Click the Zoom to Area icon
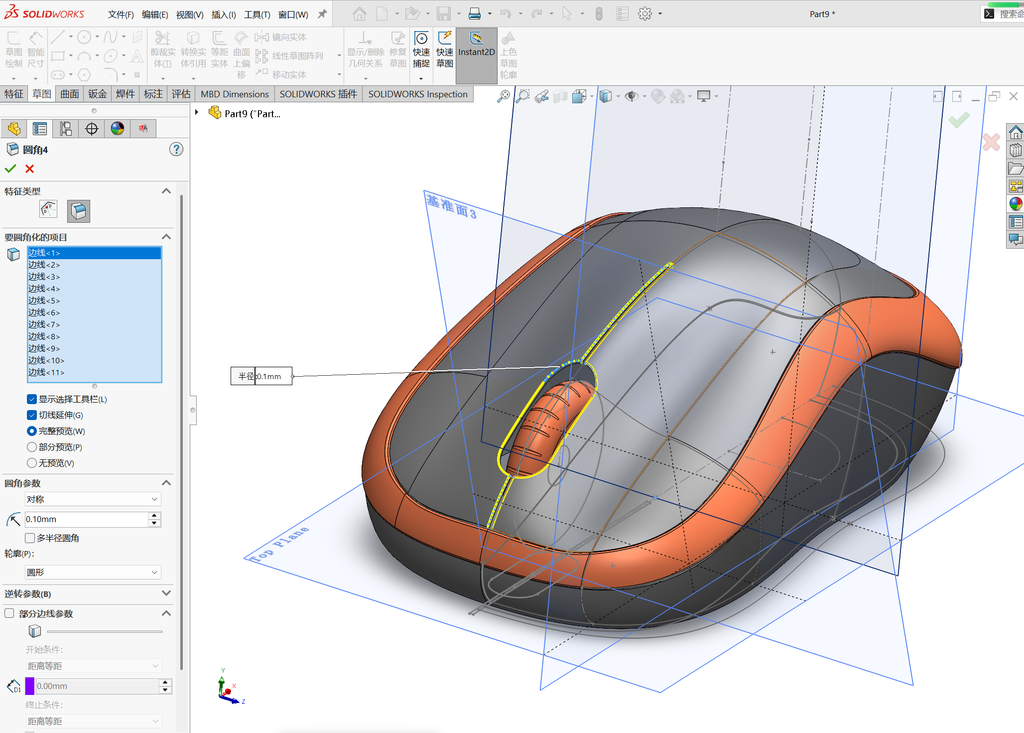 pyautogui.click(x=523, y=97)
